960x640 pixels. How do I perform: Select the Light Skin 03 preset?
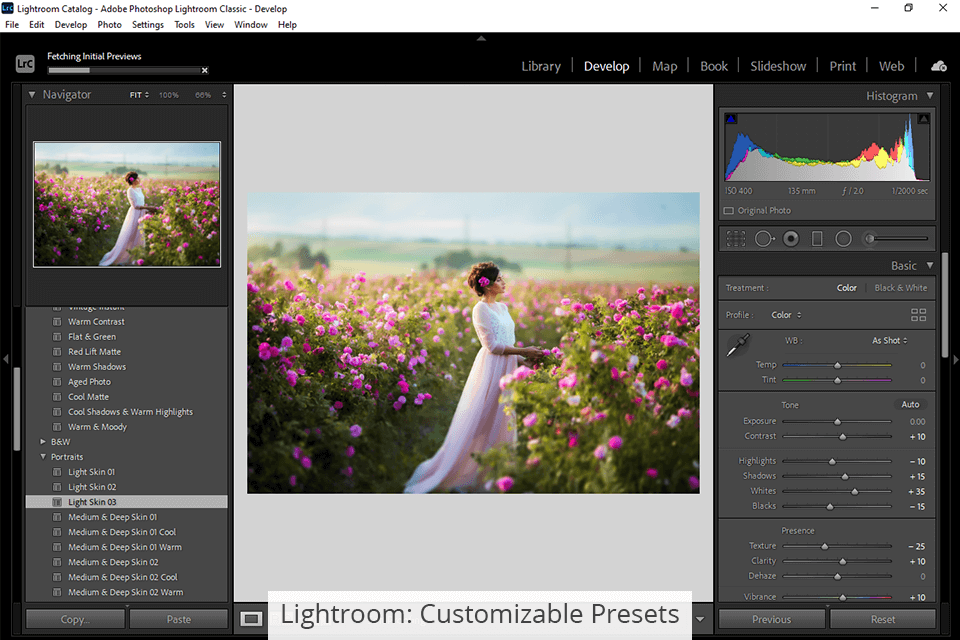pyautogui.click(x=126, y=502)
